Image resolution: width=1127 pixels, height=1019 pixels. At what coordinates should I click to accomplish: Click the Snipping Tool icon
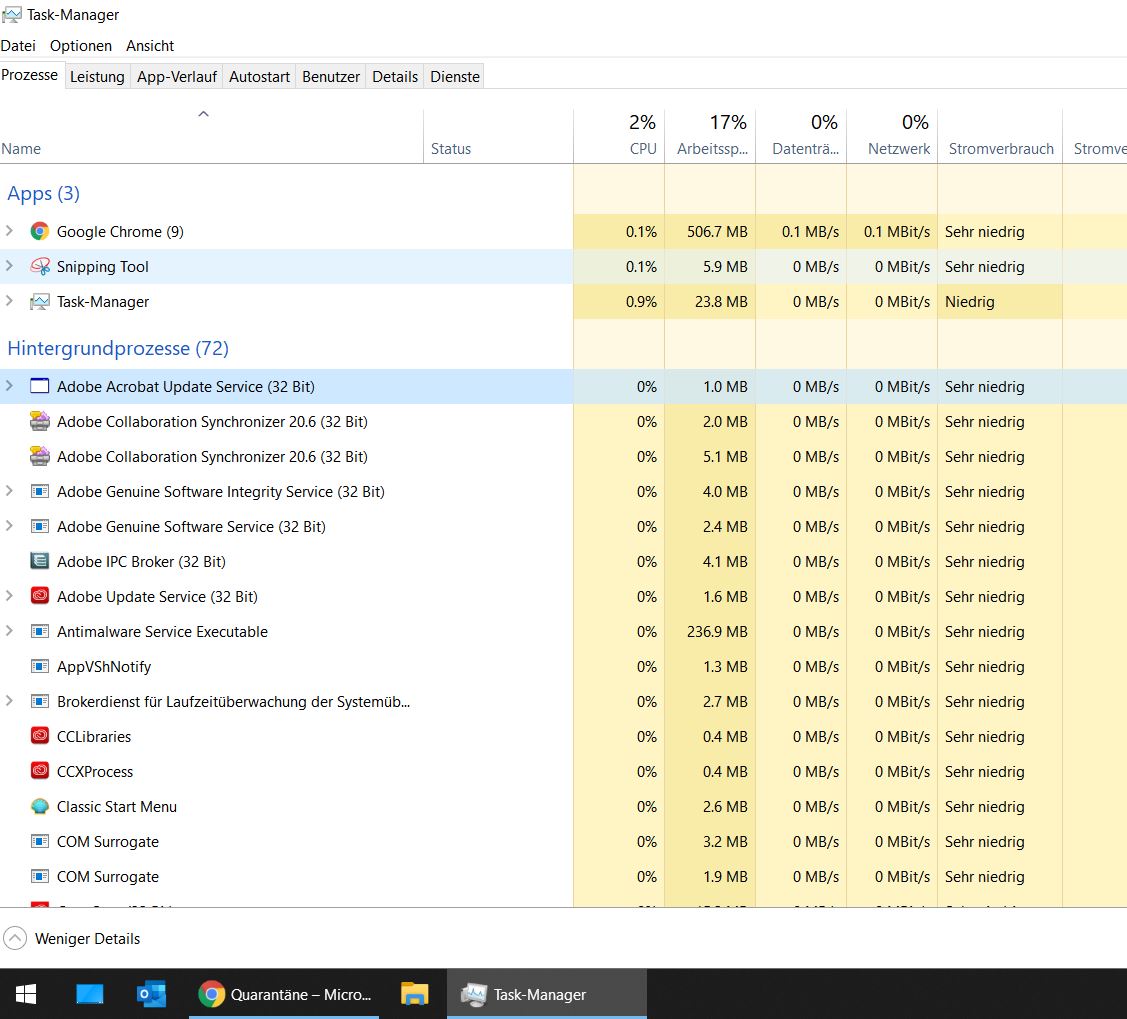point(38,266)
